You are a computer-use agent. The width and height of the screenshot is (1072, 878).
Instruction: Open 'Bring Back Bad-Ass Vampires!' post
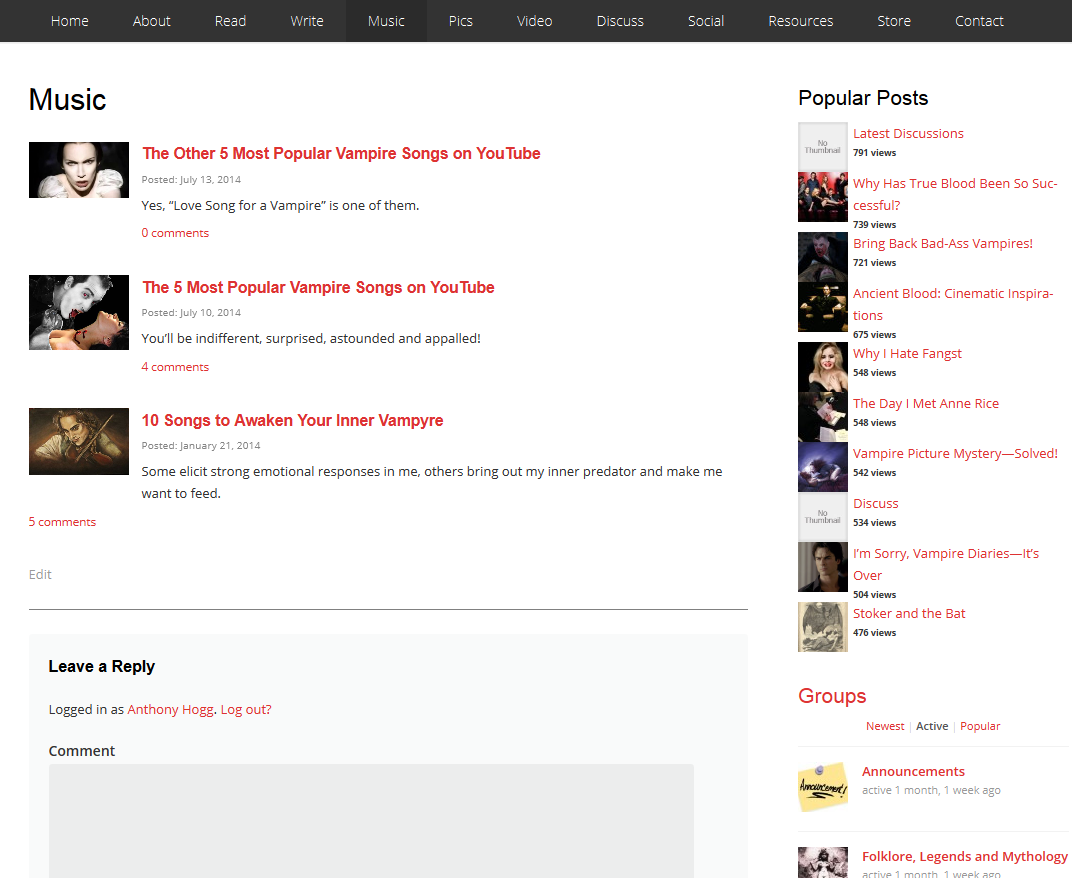pos(943,243)
